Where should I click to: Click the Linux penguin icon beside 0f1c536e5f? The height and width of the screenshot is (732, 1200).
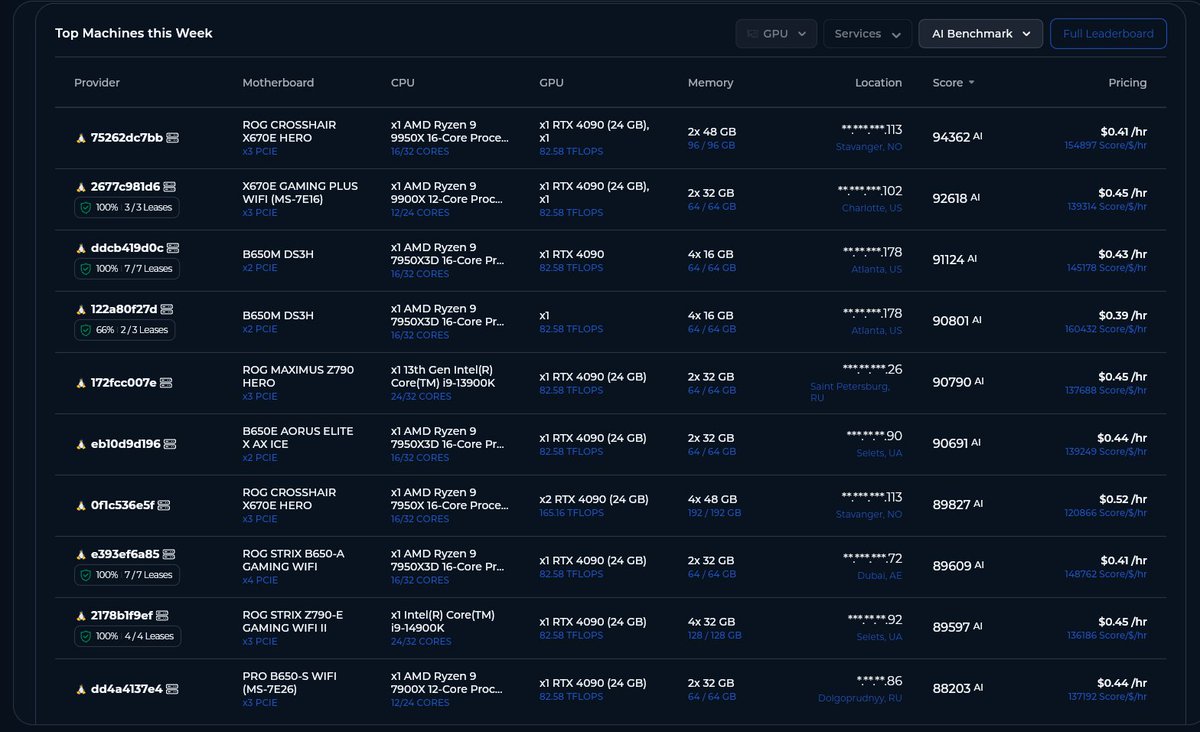coord(81,506)
